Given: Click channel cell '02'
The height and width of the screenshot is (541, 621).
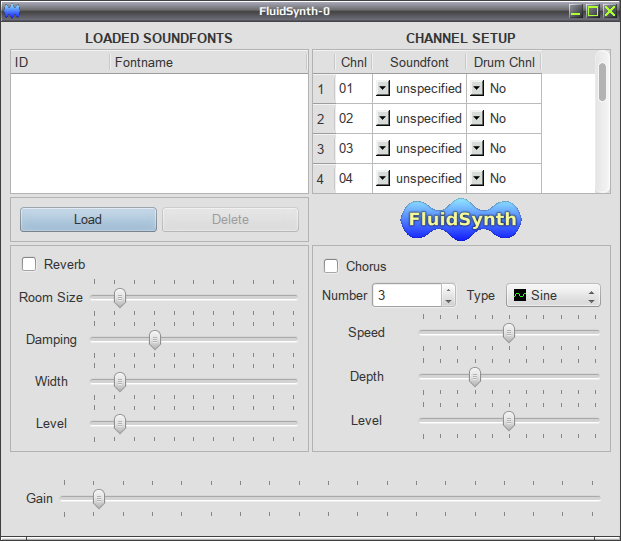Looking at the screenshot, I should tap(354, 119).
